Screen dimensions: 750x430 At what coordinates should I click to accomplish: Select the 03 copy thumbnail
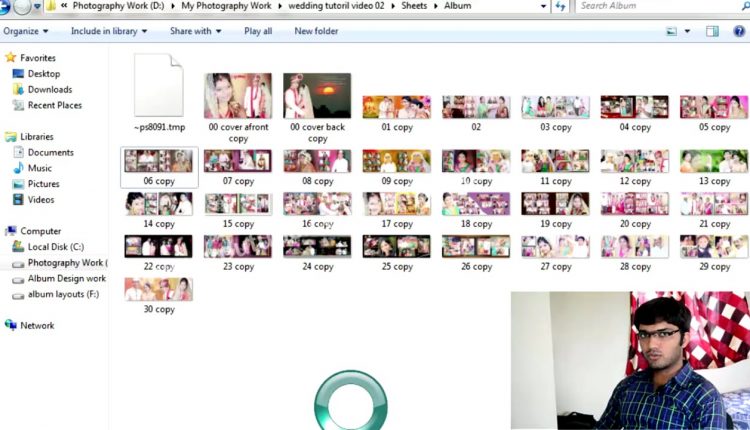point(555,107)
